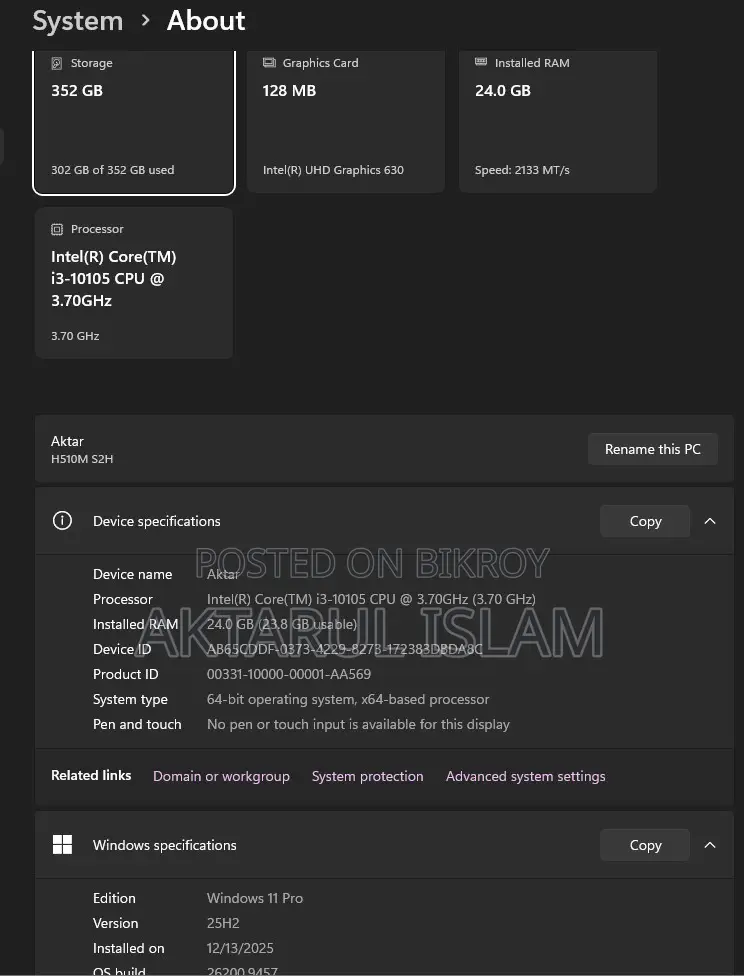
Task: Click the Device specifications info icon
Action: click(62, 520)
